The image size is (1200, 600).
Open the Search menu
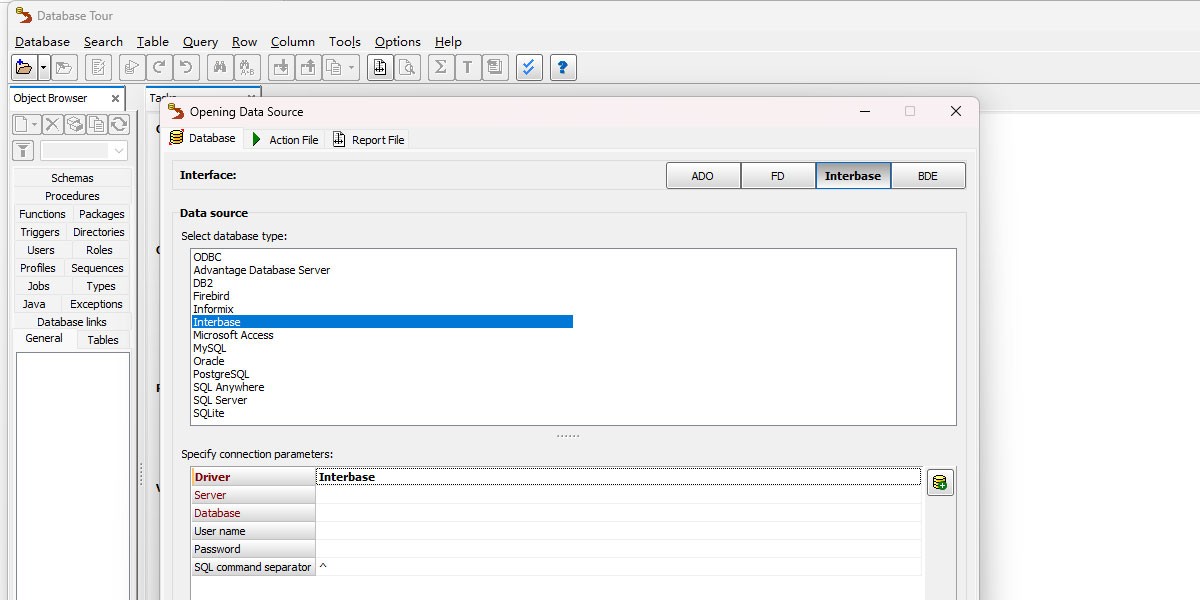click(x=103, y=42)
